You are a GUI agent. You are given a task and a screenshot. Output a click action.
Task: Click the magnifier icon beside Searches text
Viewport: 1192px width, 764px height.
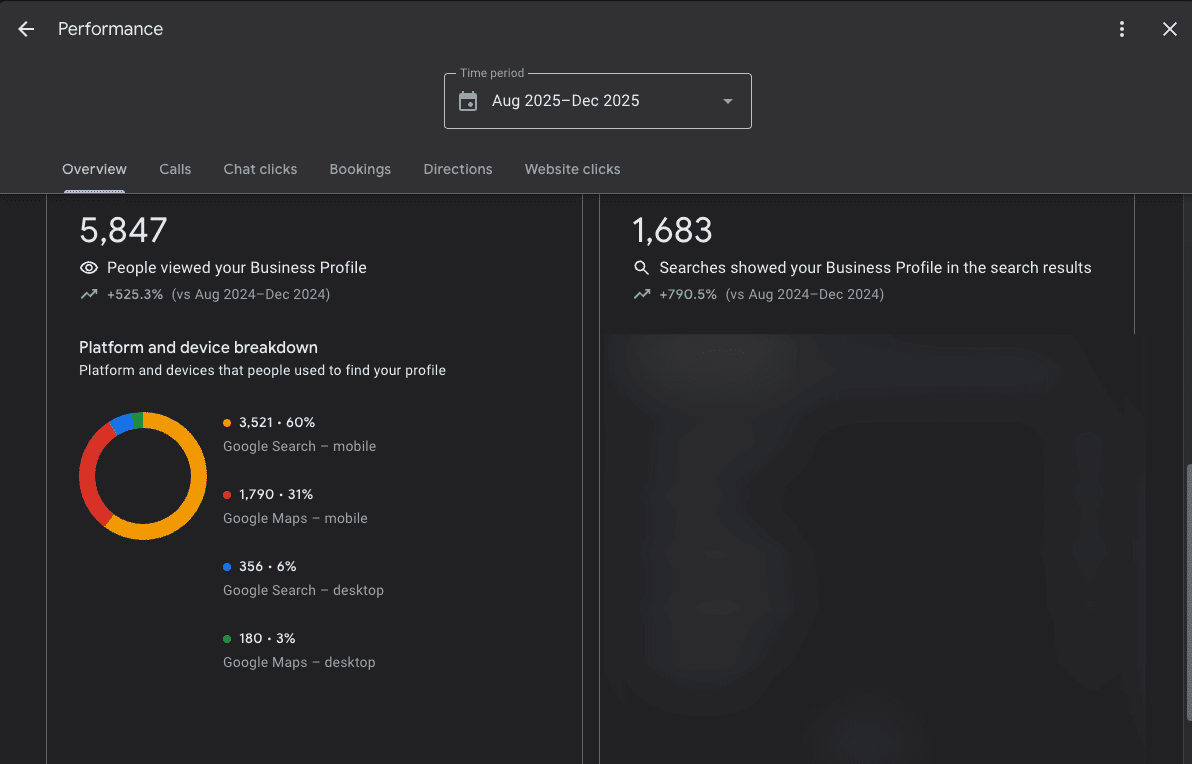pyautogui.click(x=642, y=268)
